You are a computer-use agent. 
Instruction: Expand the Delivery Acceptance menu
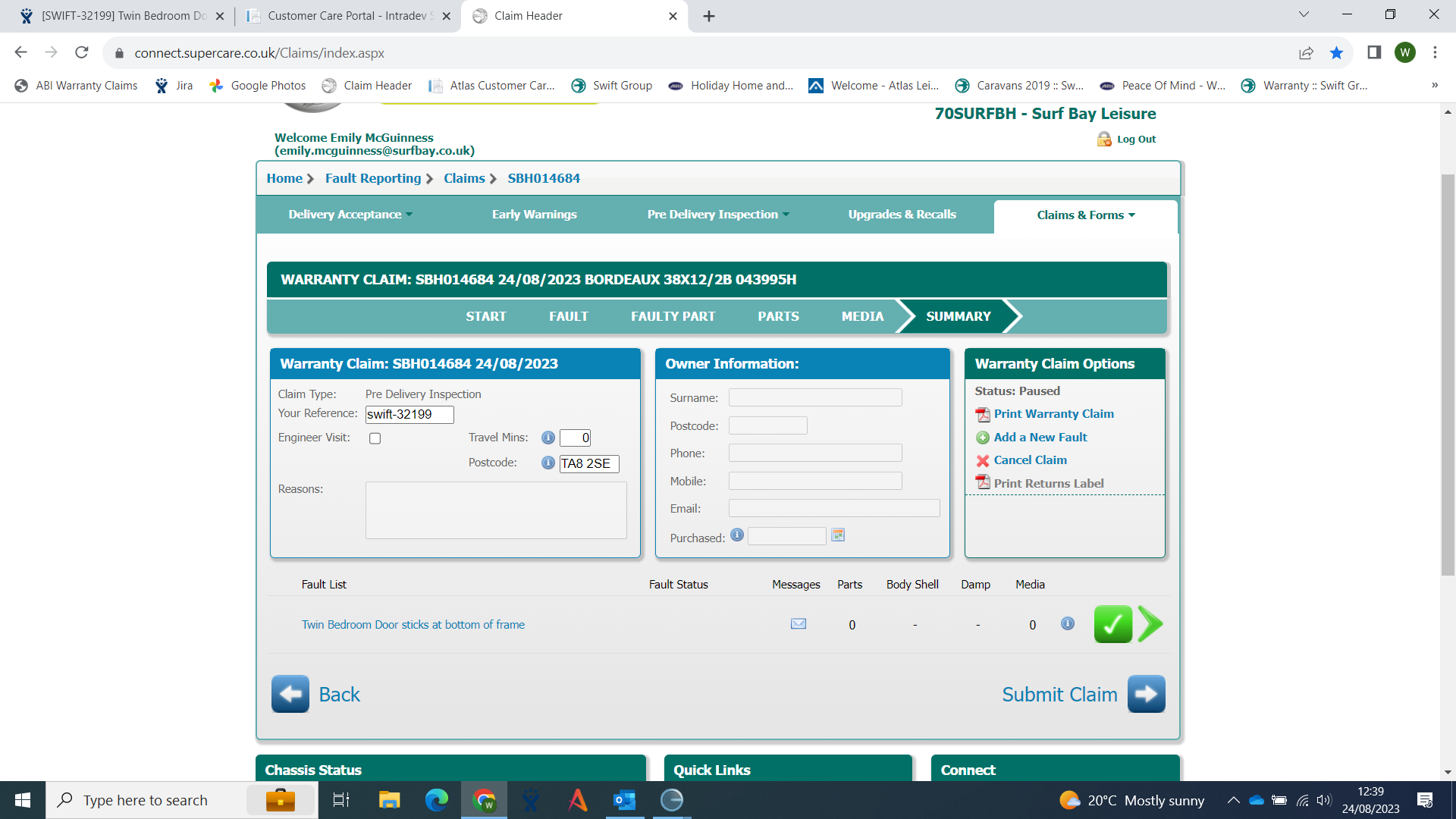(350, 215)
